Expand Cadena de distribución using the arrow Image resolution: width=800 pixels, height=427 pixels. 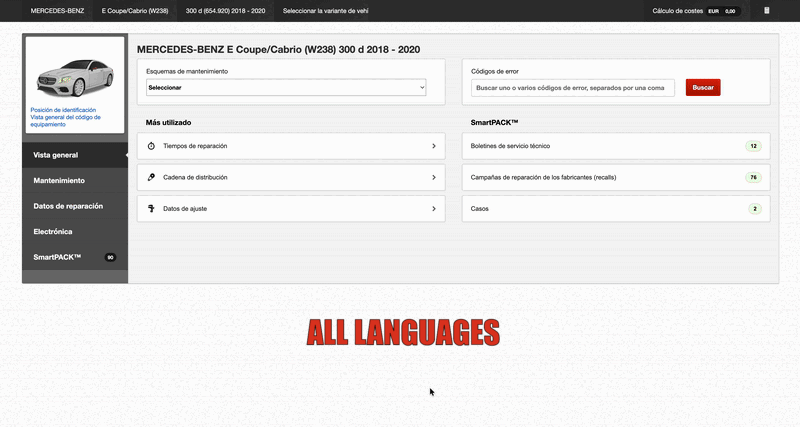pos(433,177)
